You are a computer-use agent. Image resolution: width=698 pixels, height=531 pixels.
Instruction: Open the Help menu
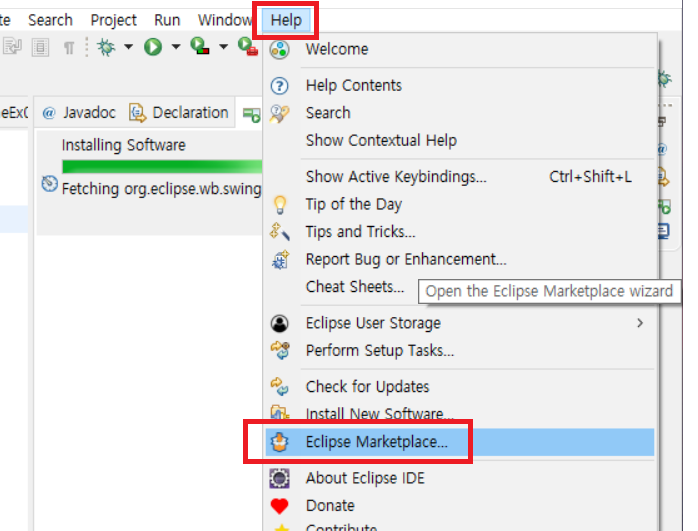coord(286,20)
